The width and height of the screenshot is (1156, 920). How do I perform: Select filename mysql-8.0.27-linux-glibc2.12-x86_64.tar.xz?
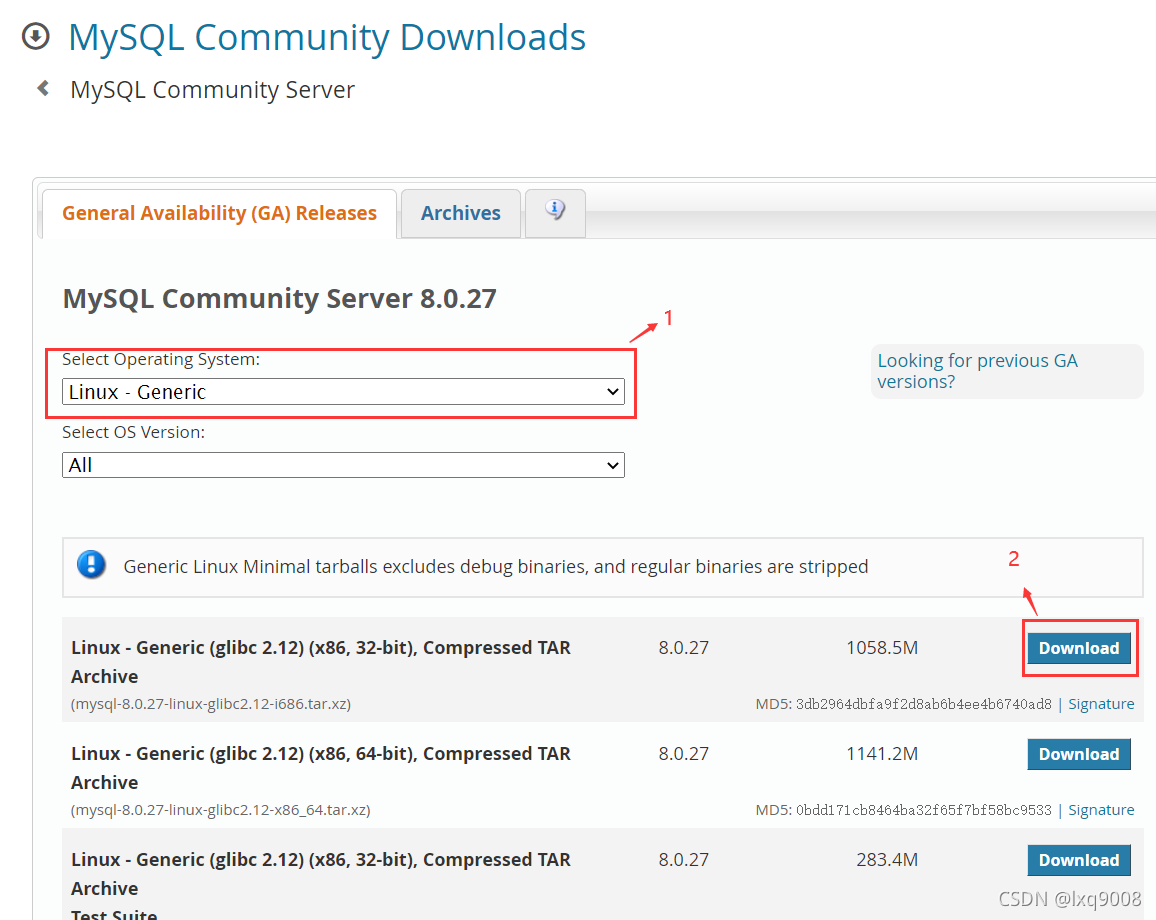tap(220, 810)
